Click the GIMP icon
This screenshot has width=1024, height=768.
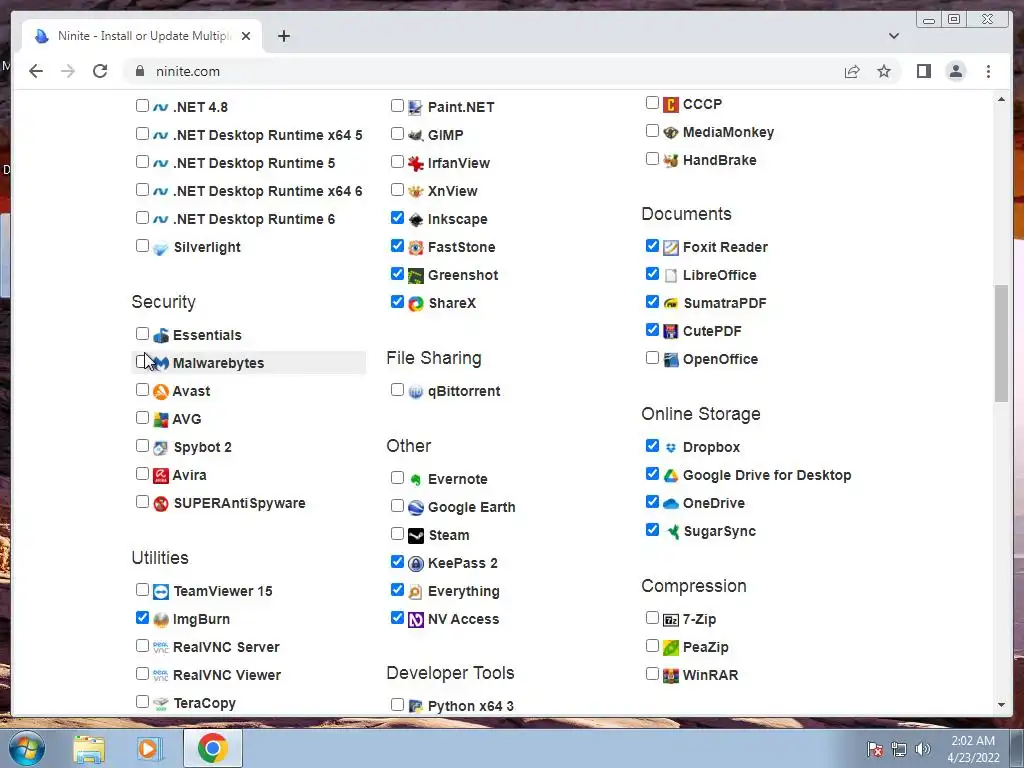pyautogui.click(x=415, y=135)
